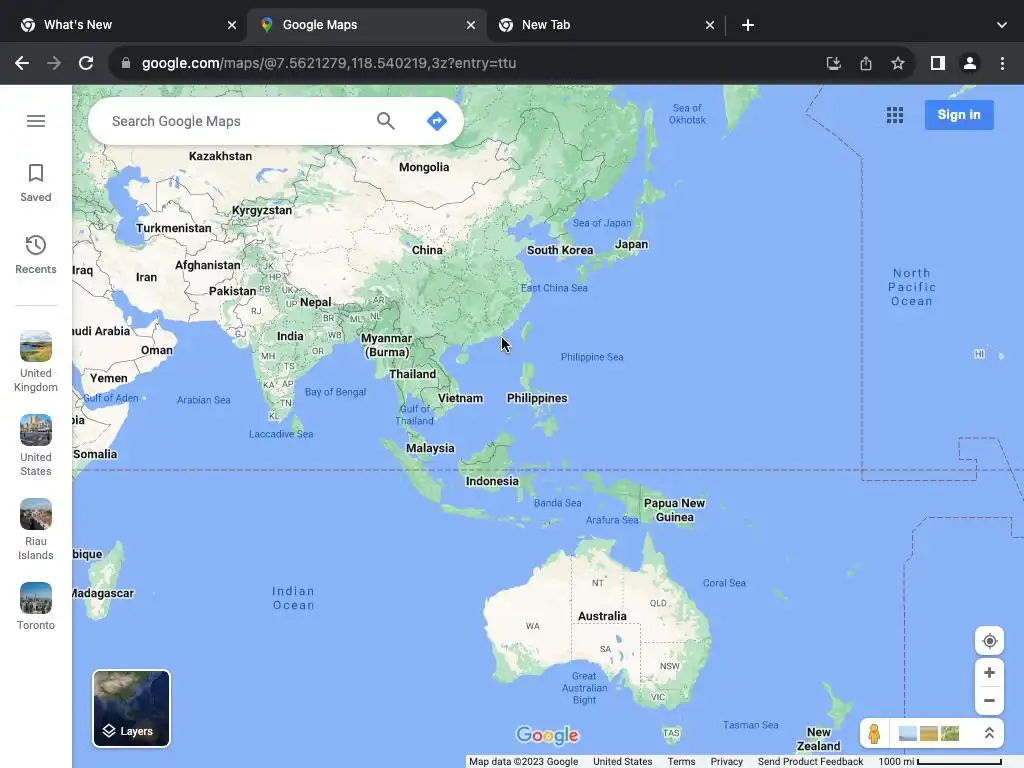The width and height of the screenshot is (1024, 768).
Task: Open the United States recent place
Action: [36, 446]
